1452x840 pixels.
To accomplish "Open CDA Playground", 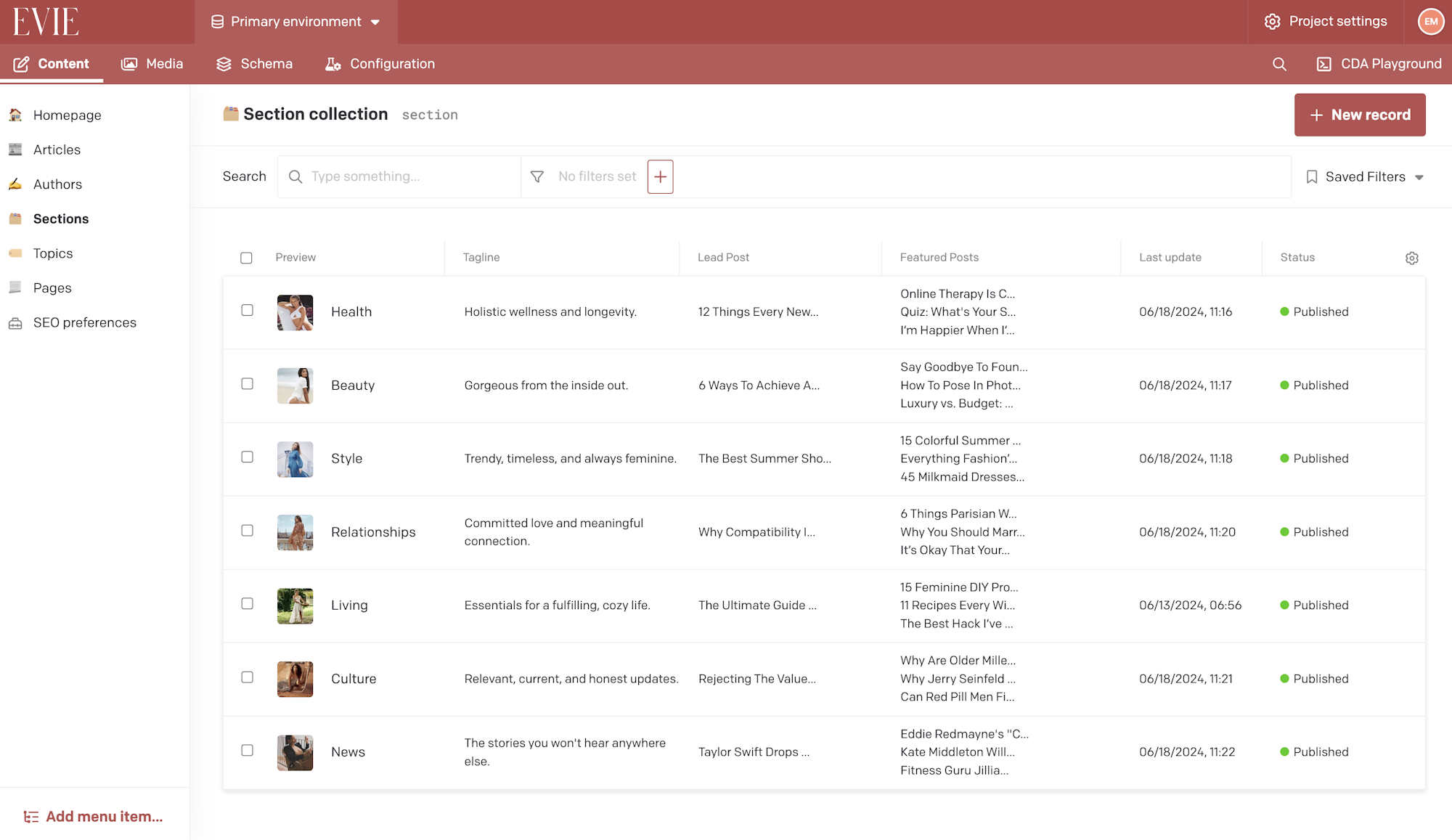I will (x=1379, y=64).
